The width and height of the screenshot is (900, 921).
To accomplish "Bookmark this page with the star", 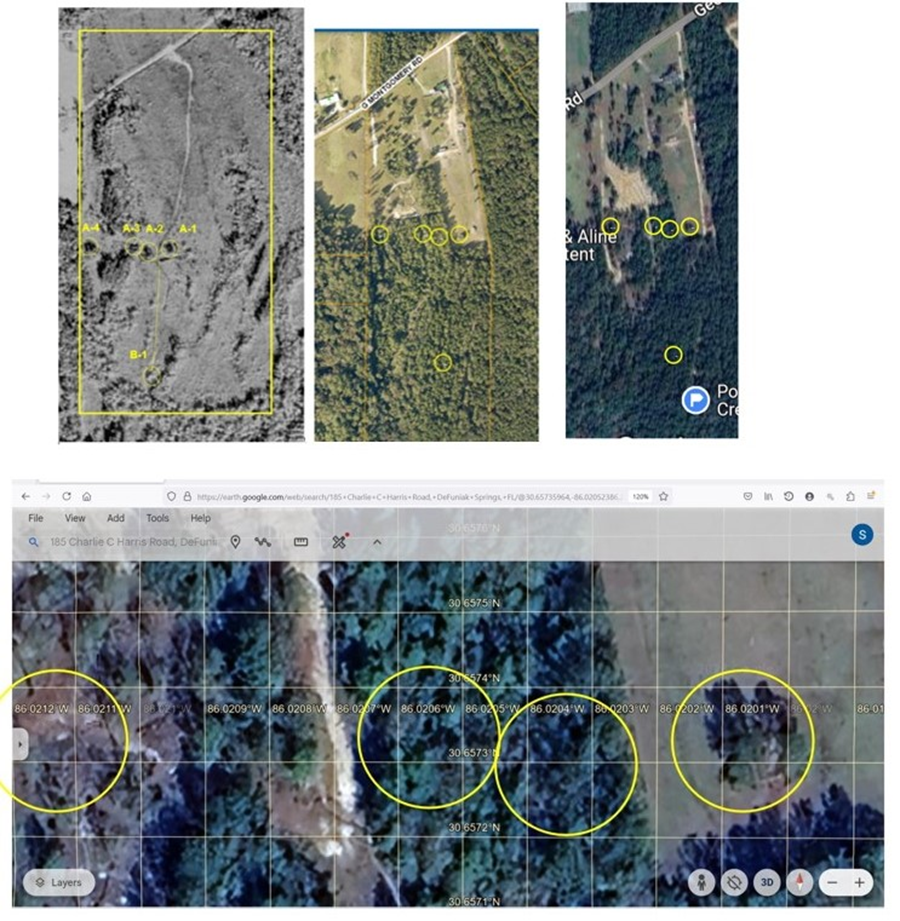I will point(663,496).
